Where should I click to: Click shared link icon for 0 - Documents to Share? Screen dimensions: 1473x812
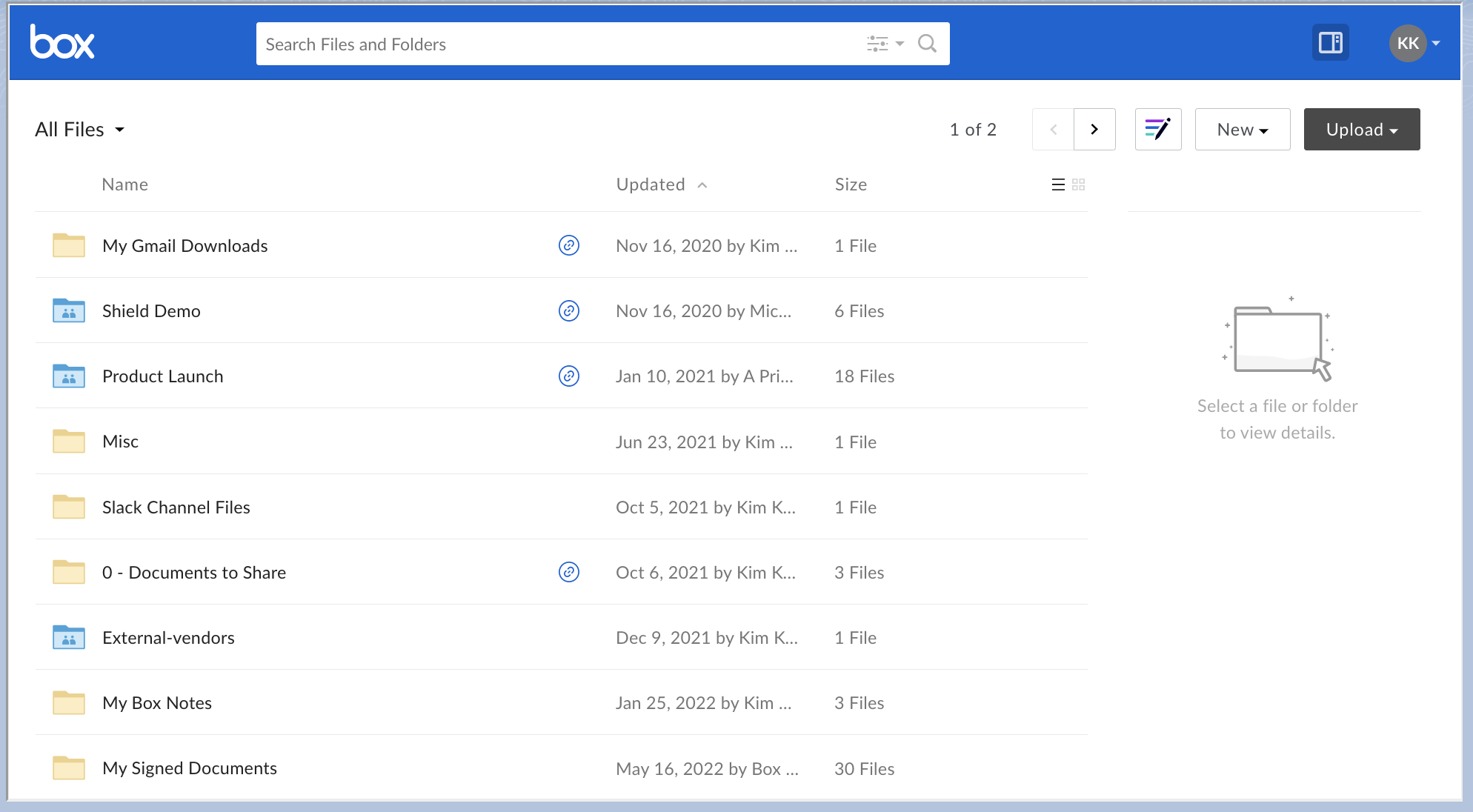(x=569, y=572)
